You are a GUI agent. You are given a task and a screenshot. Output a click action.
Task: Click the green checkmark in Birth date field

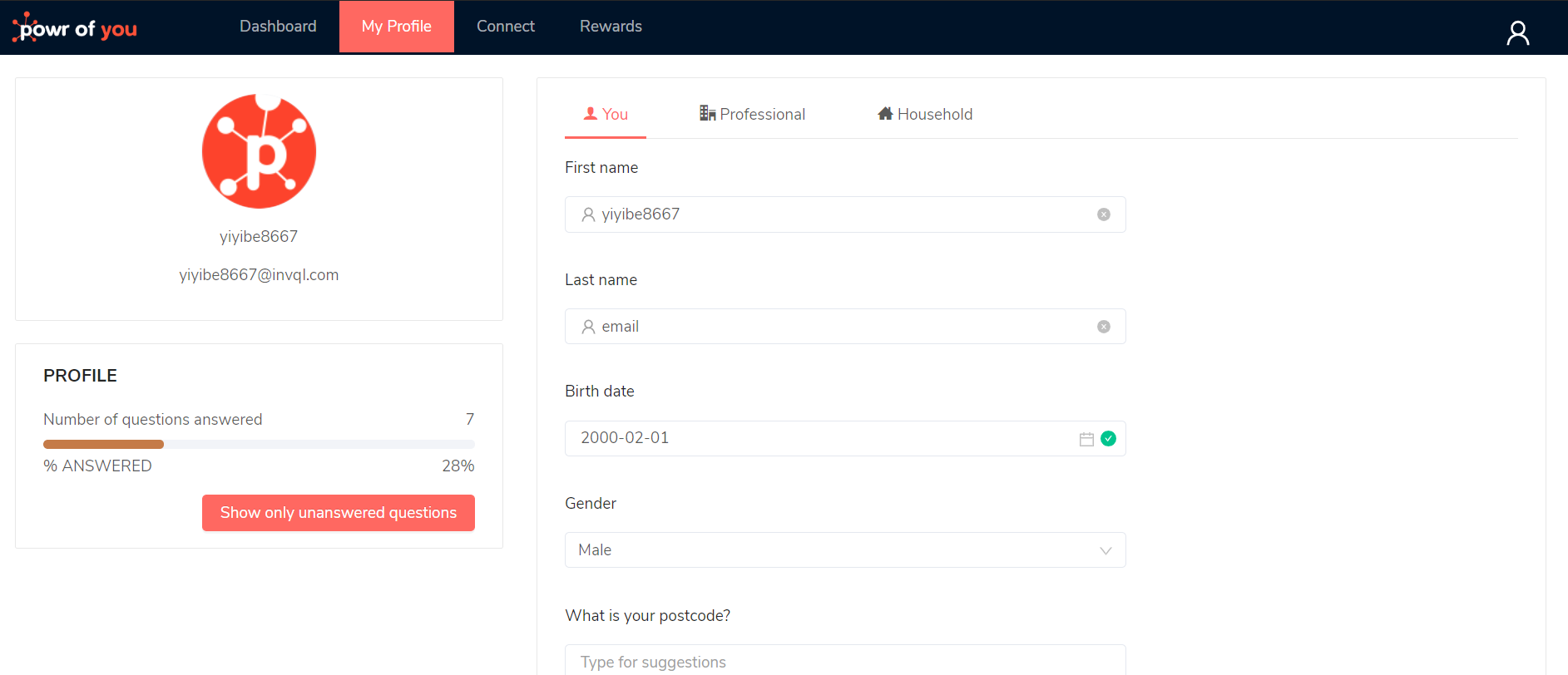coord(1108,438)
